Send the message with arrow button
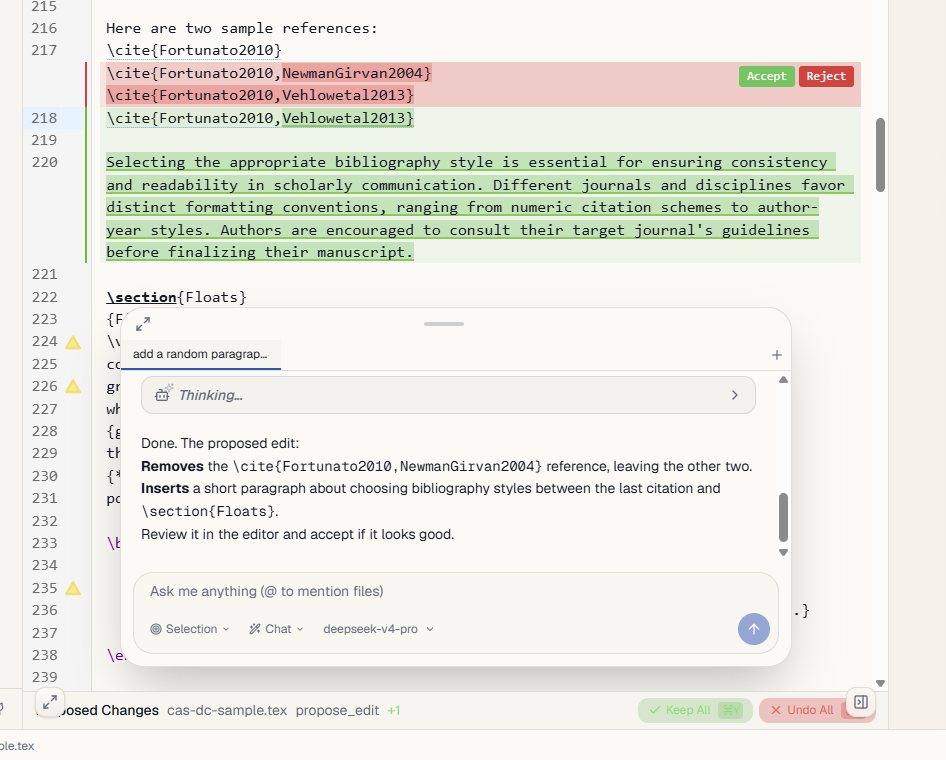 click(x=754, y=629)
